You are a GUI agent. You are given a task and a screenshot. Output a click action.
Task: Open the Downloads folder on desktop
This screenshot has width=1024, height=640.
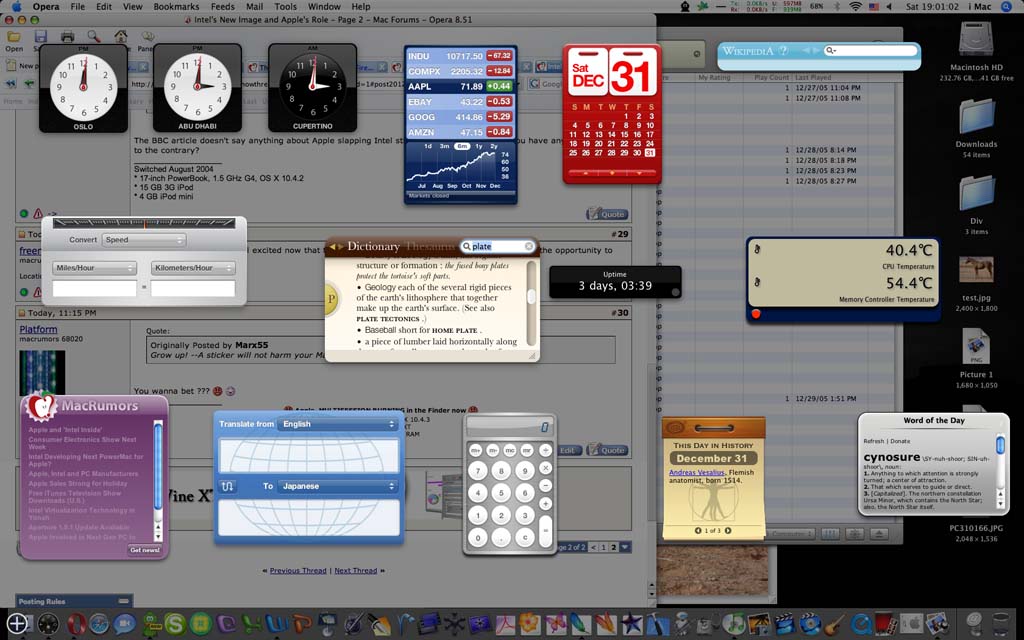976,118
